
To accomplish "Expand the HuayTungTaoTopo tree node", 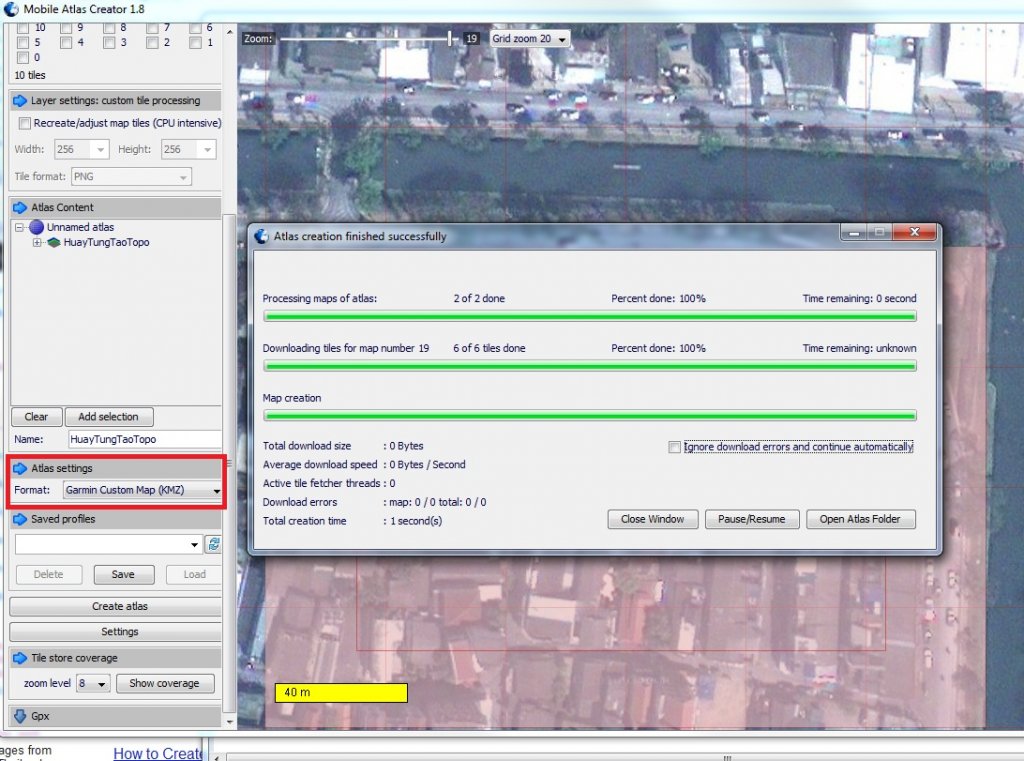I will coord(37,242).
